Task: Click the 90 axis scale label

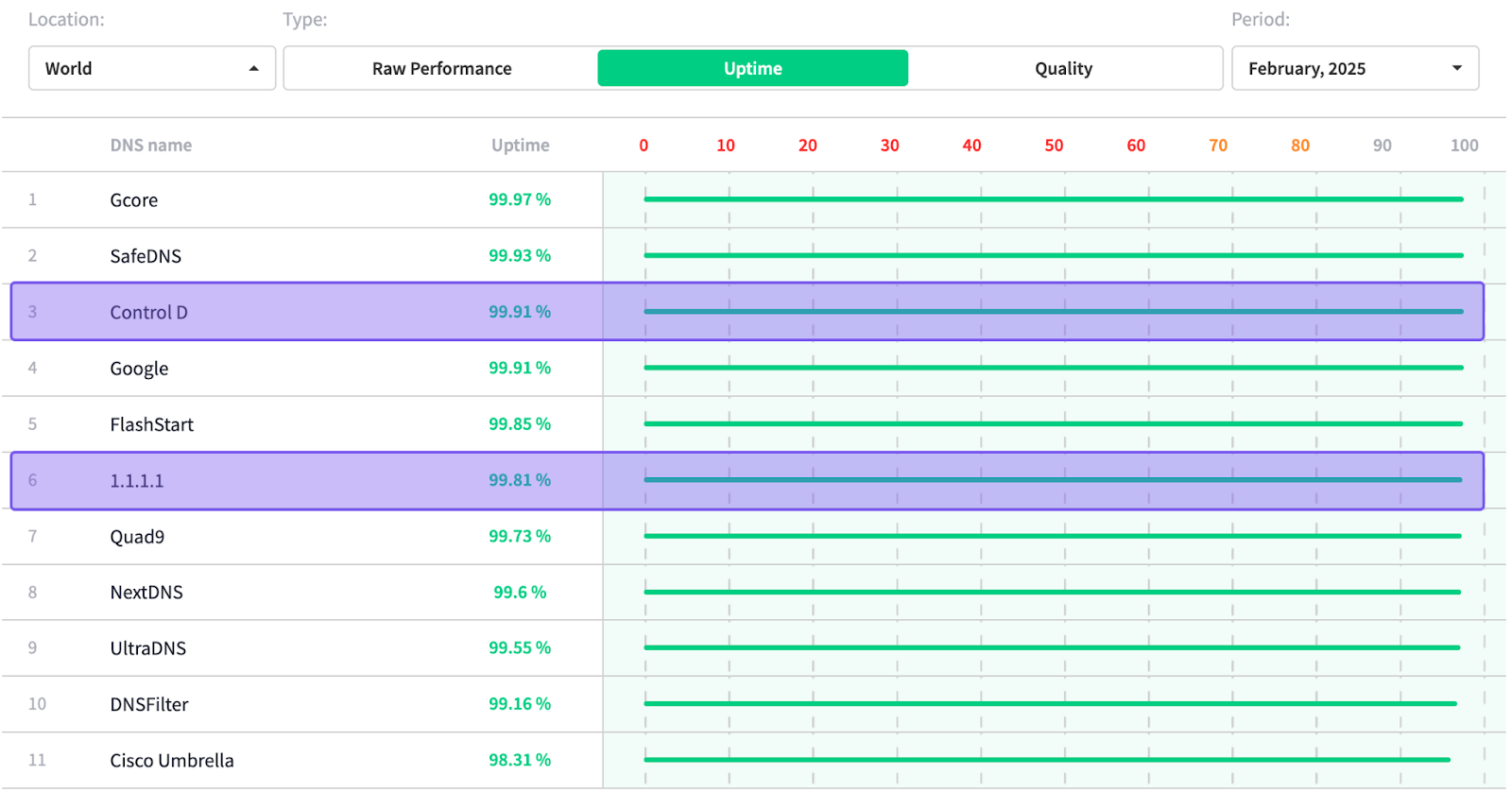Action: (1383, 146)
